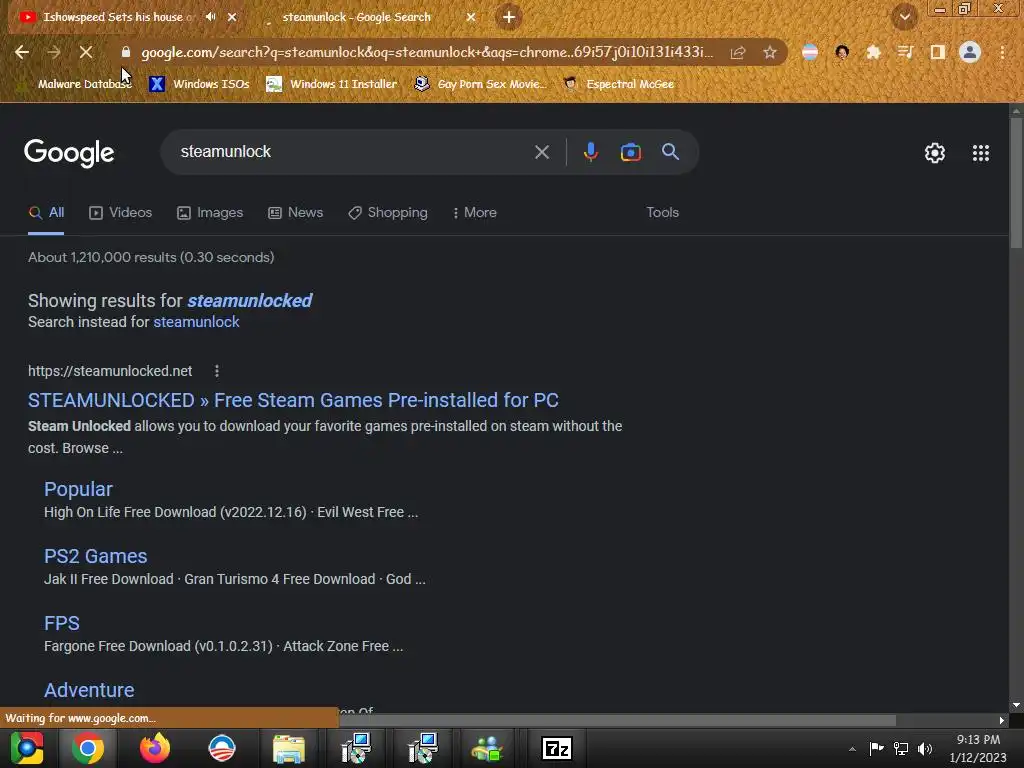The image size is (1024, 768).
Task: Open the Popular sitelink
Action: 78,489
